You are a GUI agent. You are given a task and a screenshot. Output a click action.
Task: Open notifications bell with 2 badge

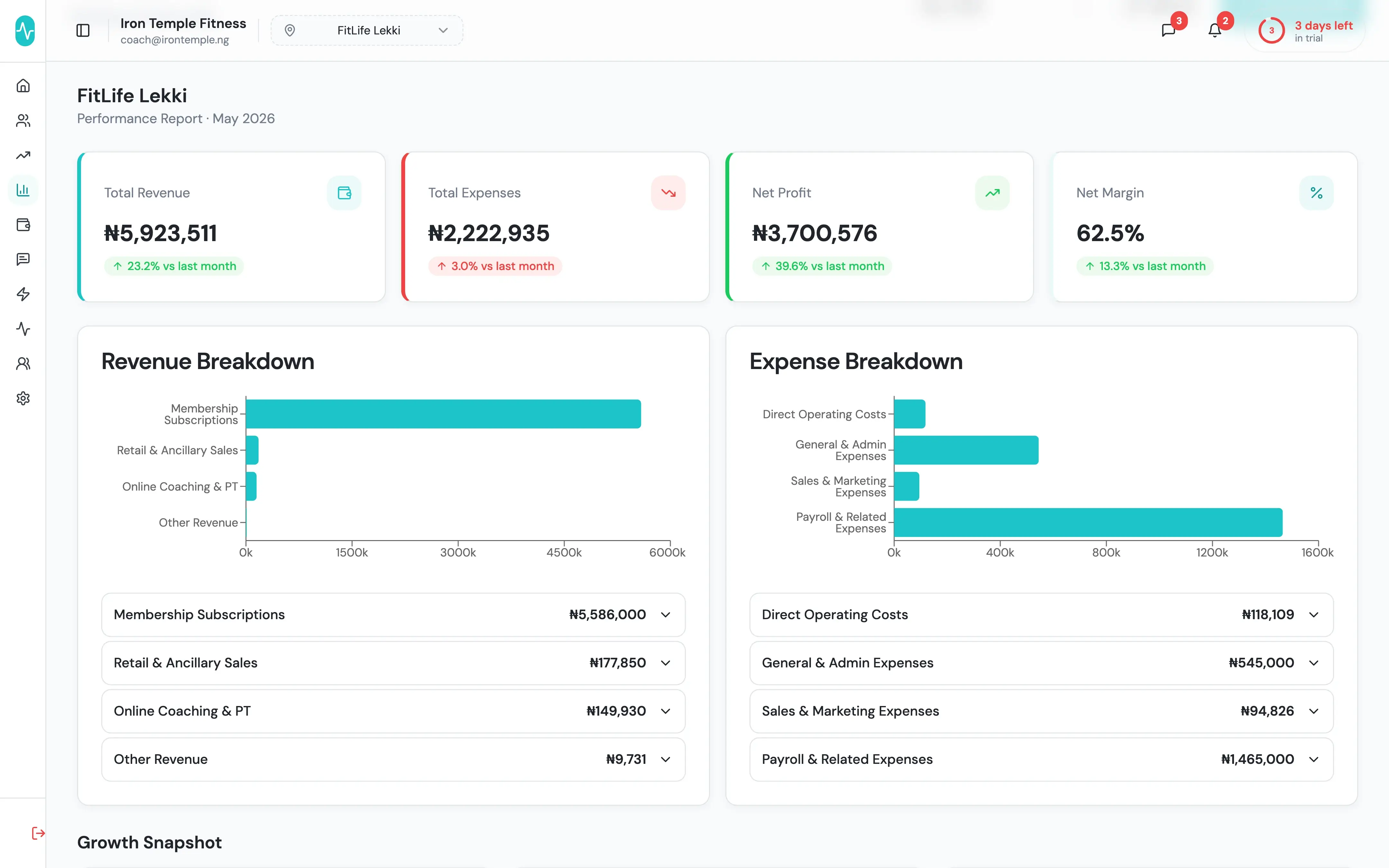(1214, 31)
